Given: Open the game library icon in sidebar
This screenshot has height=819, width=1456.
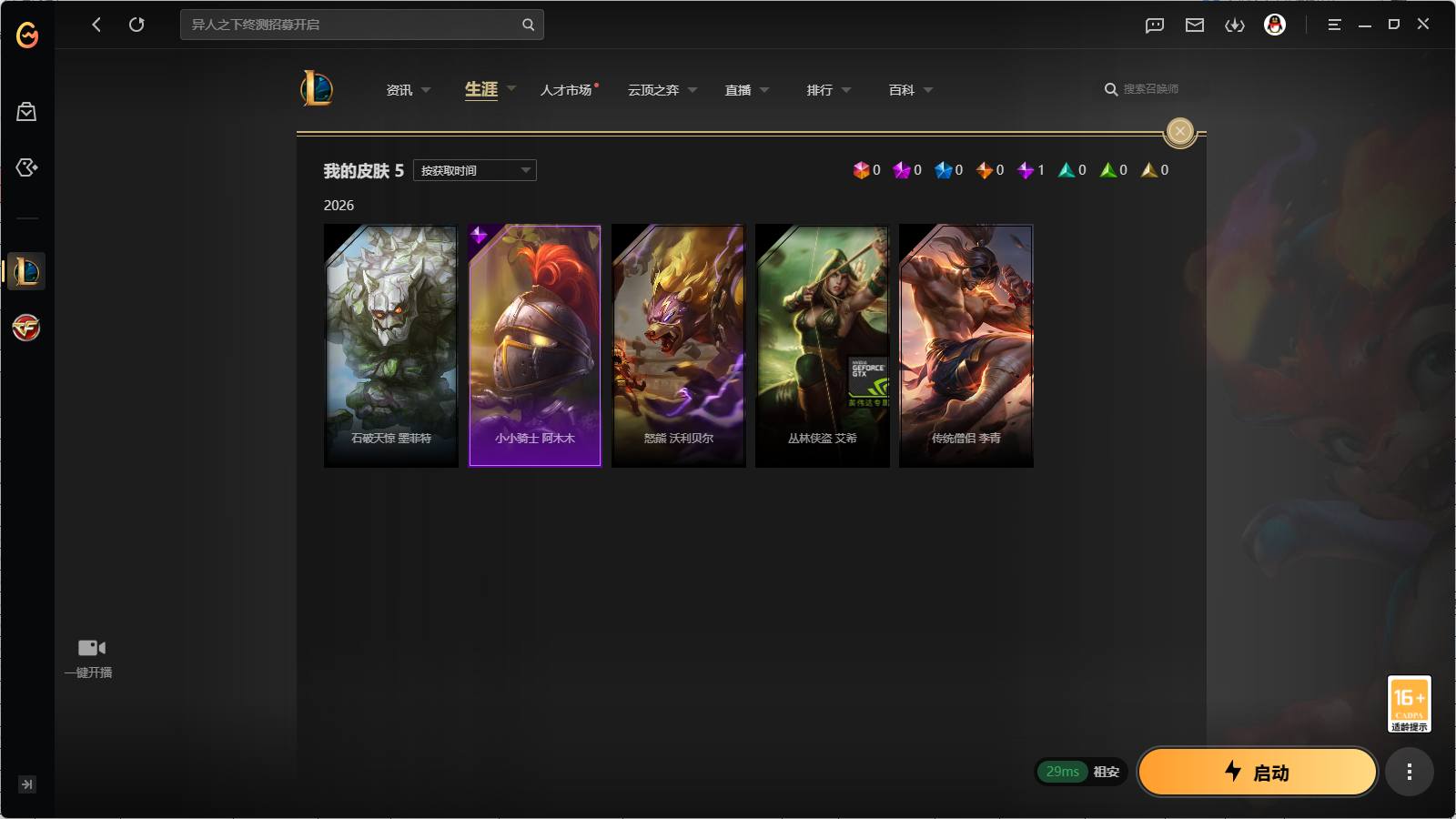Looking at the screenshot, I should coord(26,167).
